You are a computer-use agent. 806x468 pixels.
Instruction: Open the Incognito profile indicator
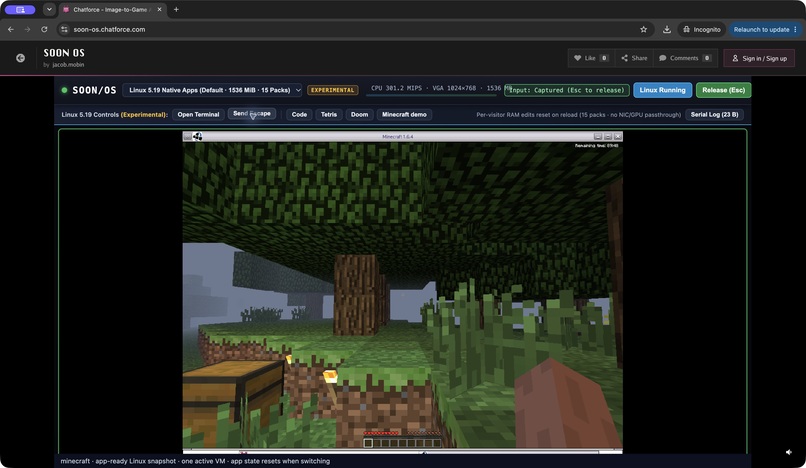coord(702,29)
